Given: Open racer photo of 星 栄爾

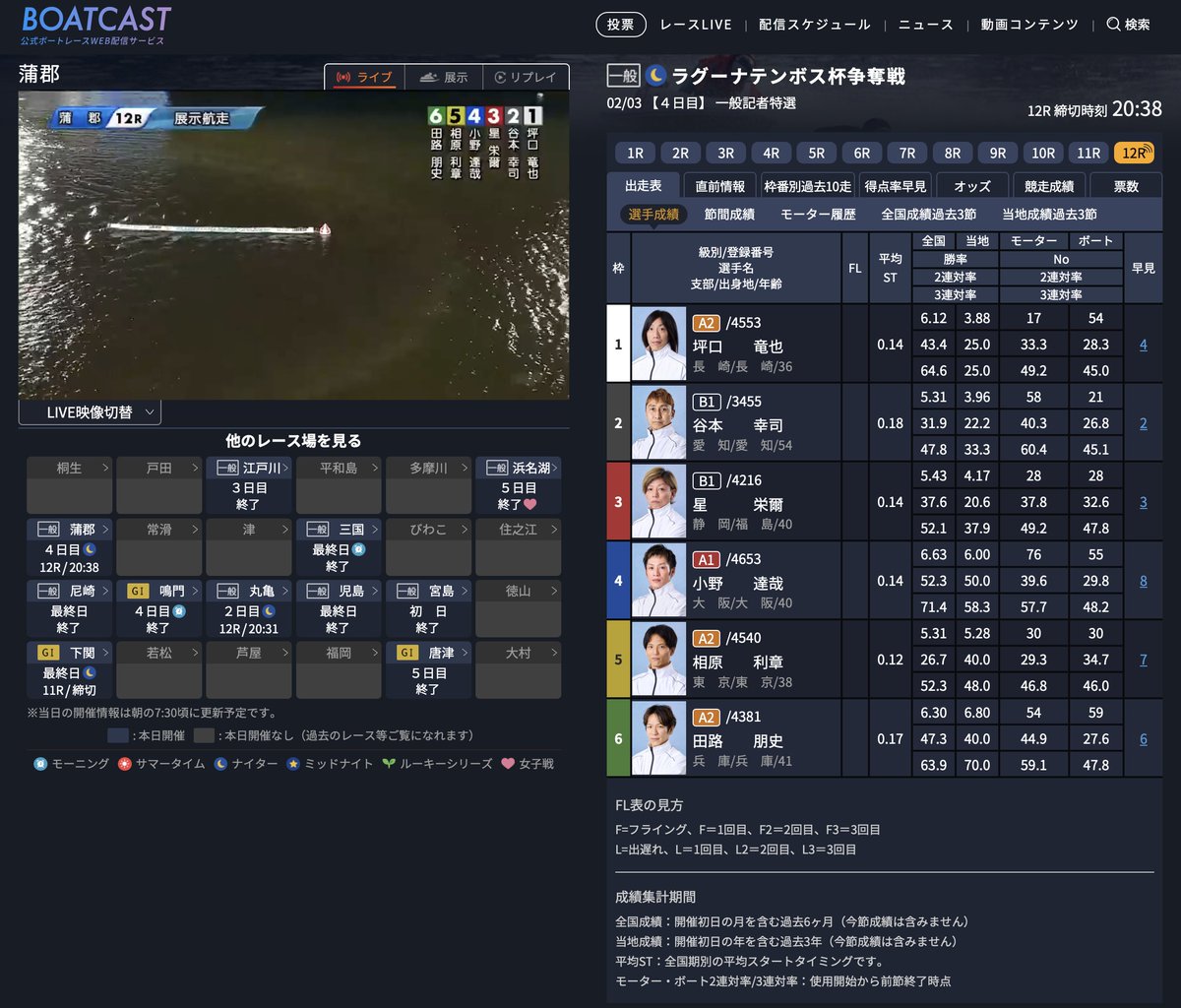Looking at the screenshot, I should (658, 502).
